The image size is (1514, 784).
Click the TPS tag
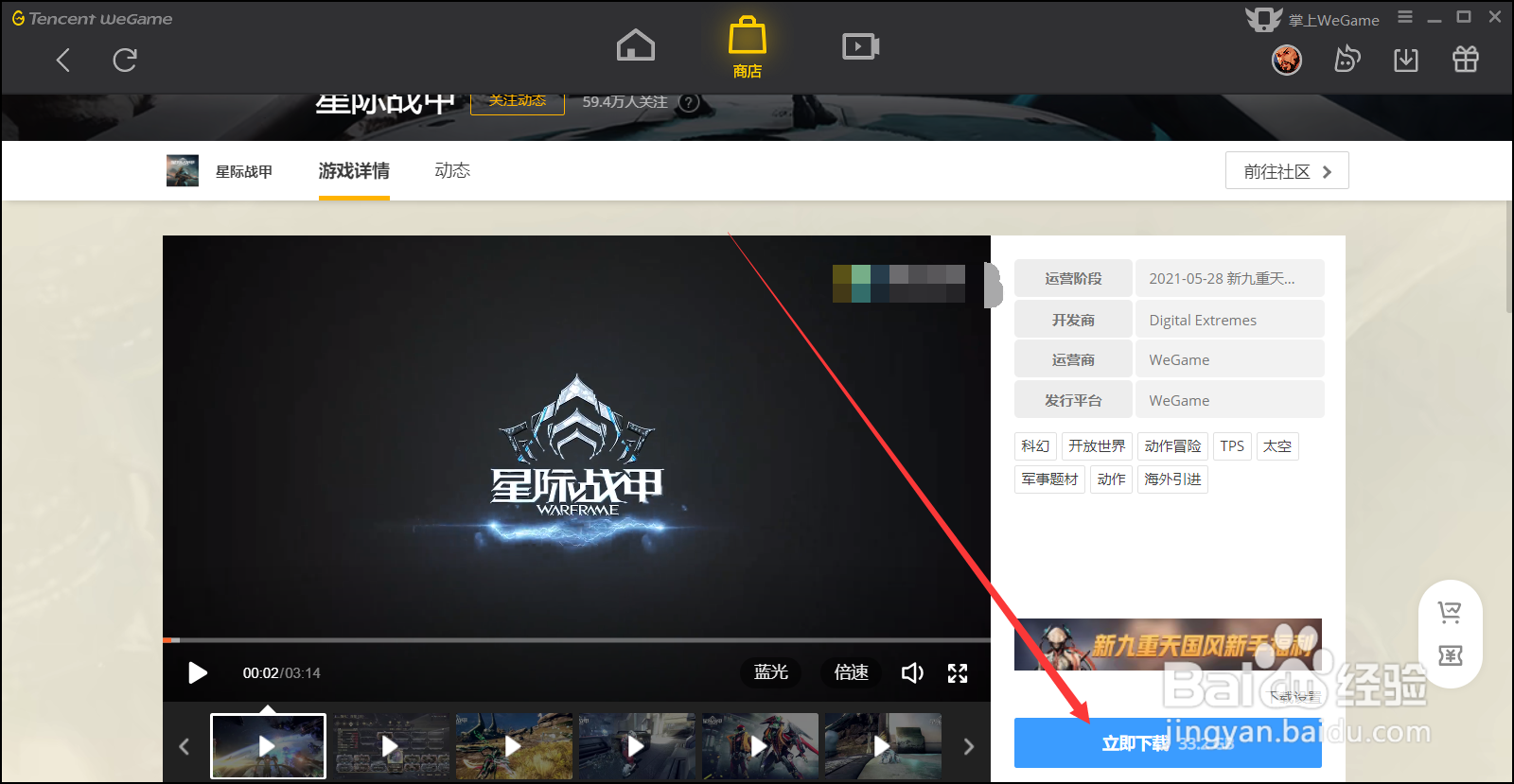1232,446
